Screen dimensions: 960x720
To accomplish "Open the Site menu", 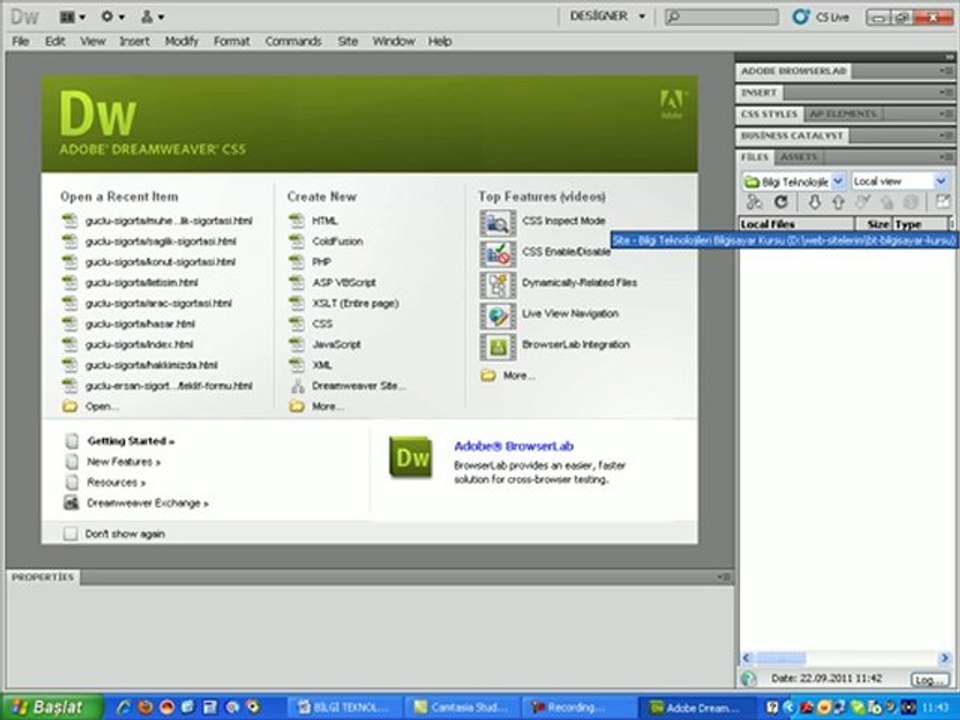I will pos(348,41).
